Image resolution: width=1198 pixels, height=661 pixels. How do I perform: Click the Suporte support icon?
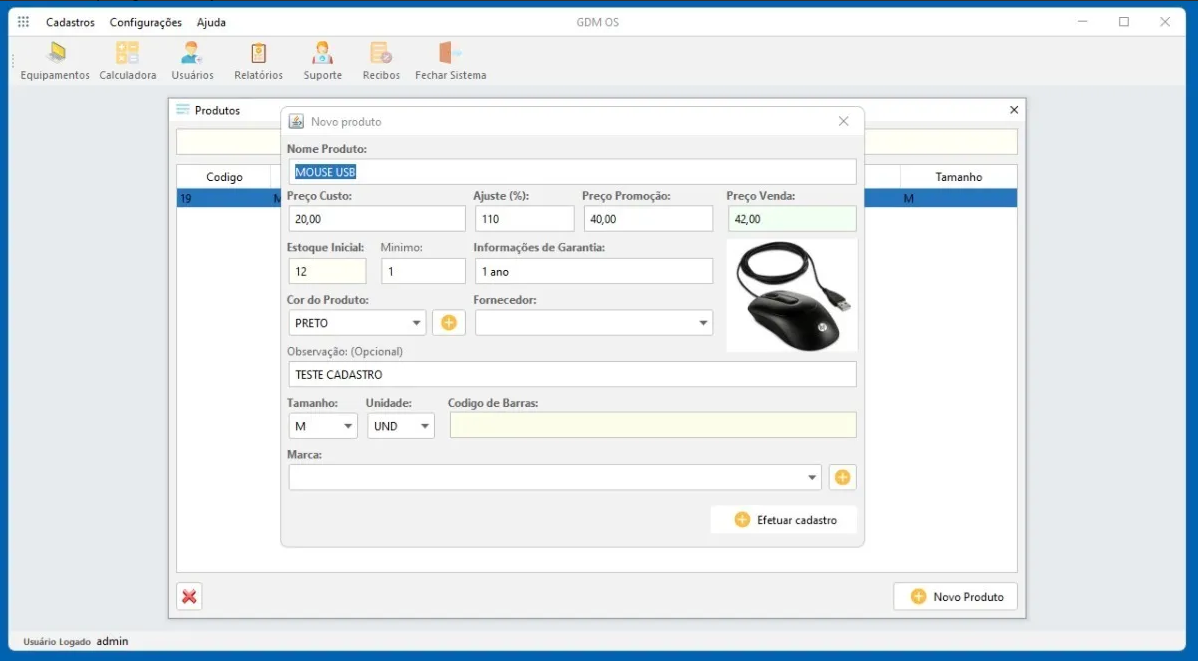[x=322, y=61]
